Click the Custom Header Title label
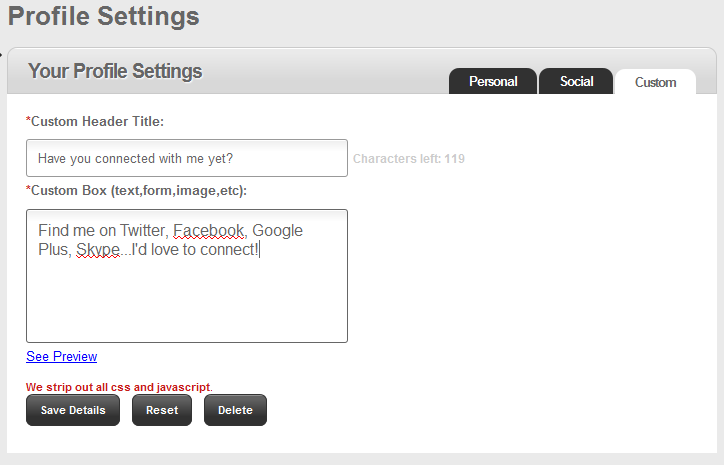 point(95,121)
